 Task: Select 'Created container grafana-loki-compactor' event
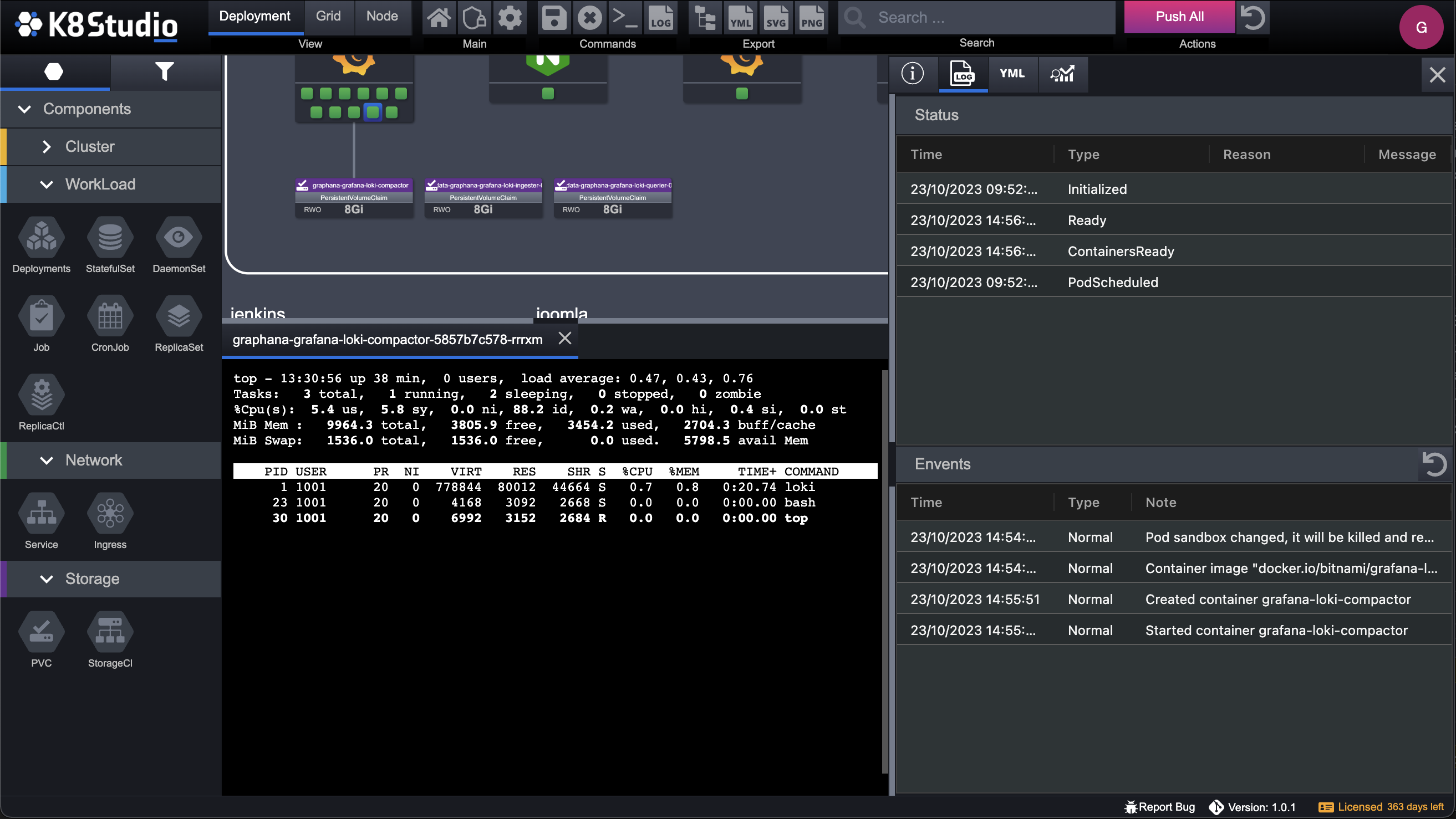coord(1173,599)
